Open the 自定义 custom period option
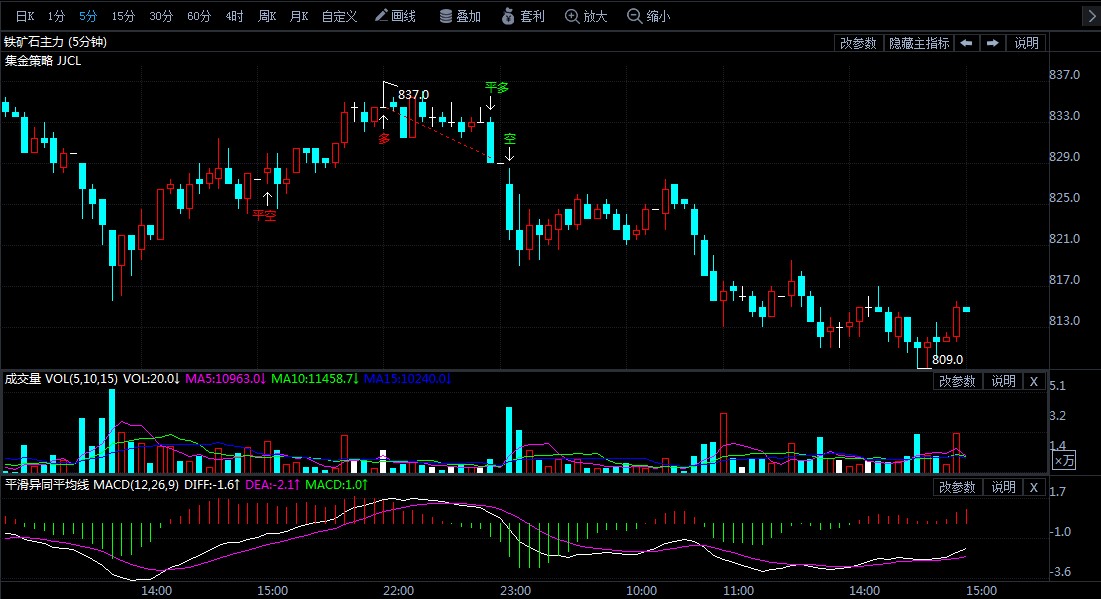Image resolution: width=1101 pixels, height=599 pixels. [x=339, y=16]
